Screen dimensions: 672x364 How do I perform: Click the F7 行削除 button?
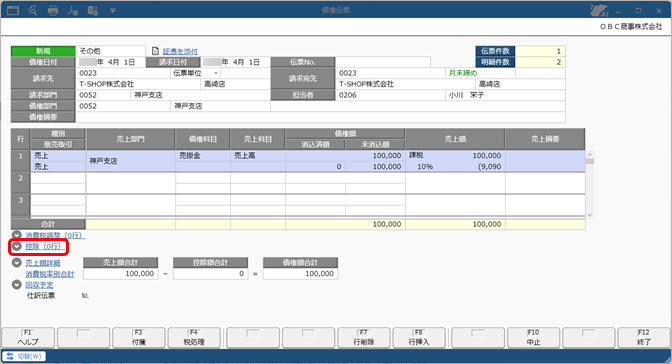coord(363,337)
